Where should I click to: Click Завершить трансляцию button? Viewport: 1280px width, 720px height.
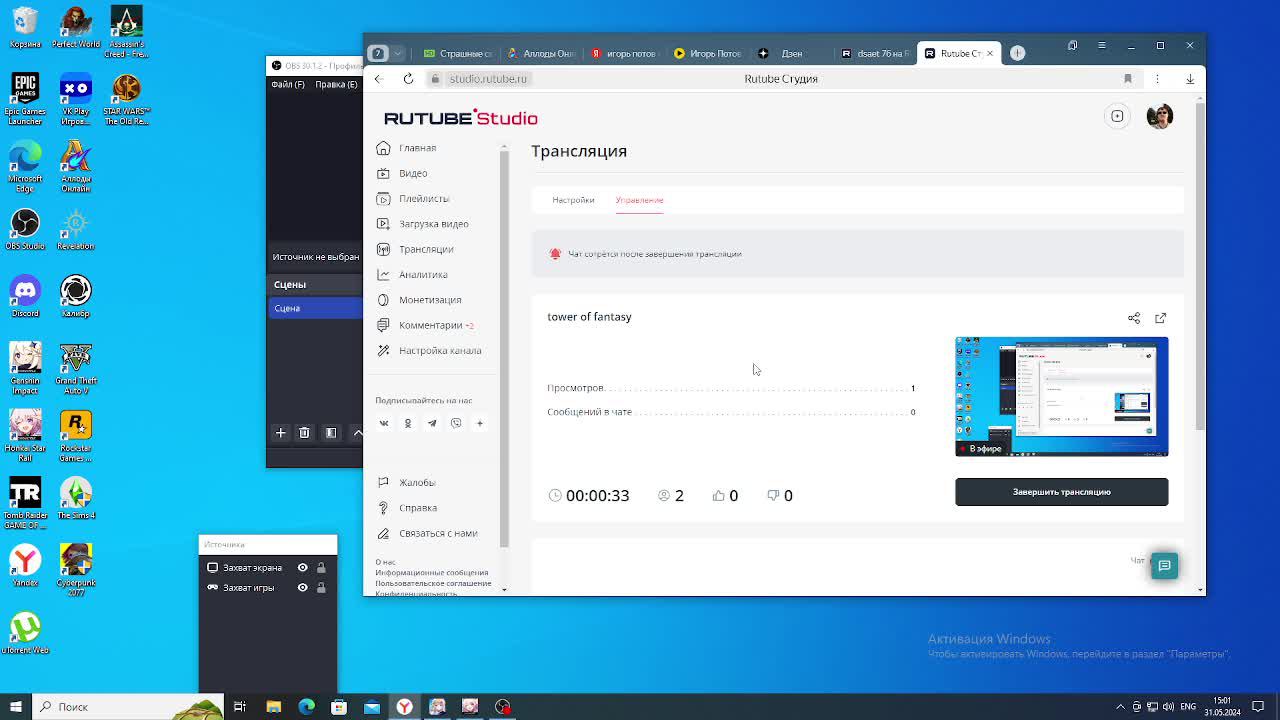(x=1061, y=492)
